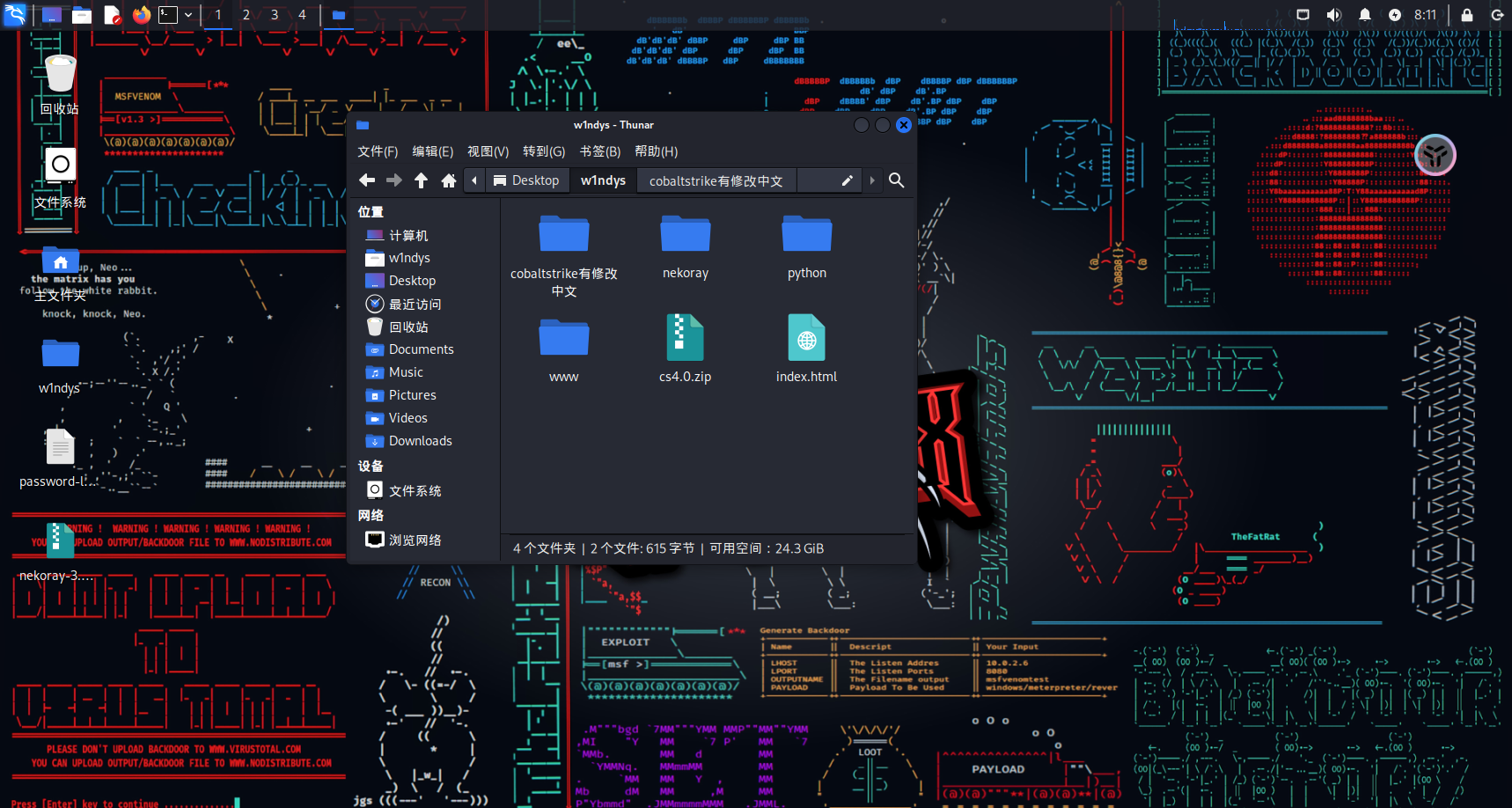
Task: Launch Firefox from the top panel
Action: (141, 15)
